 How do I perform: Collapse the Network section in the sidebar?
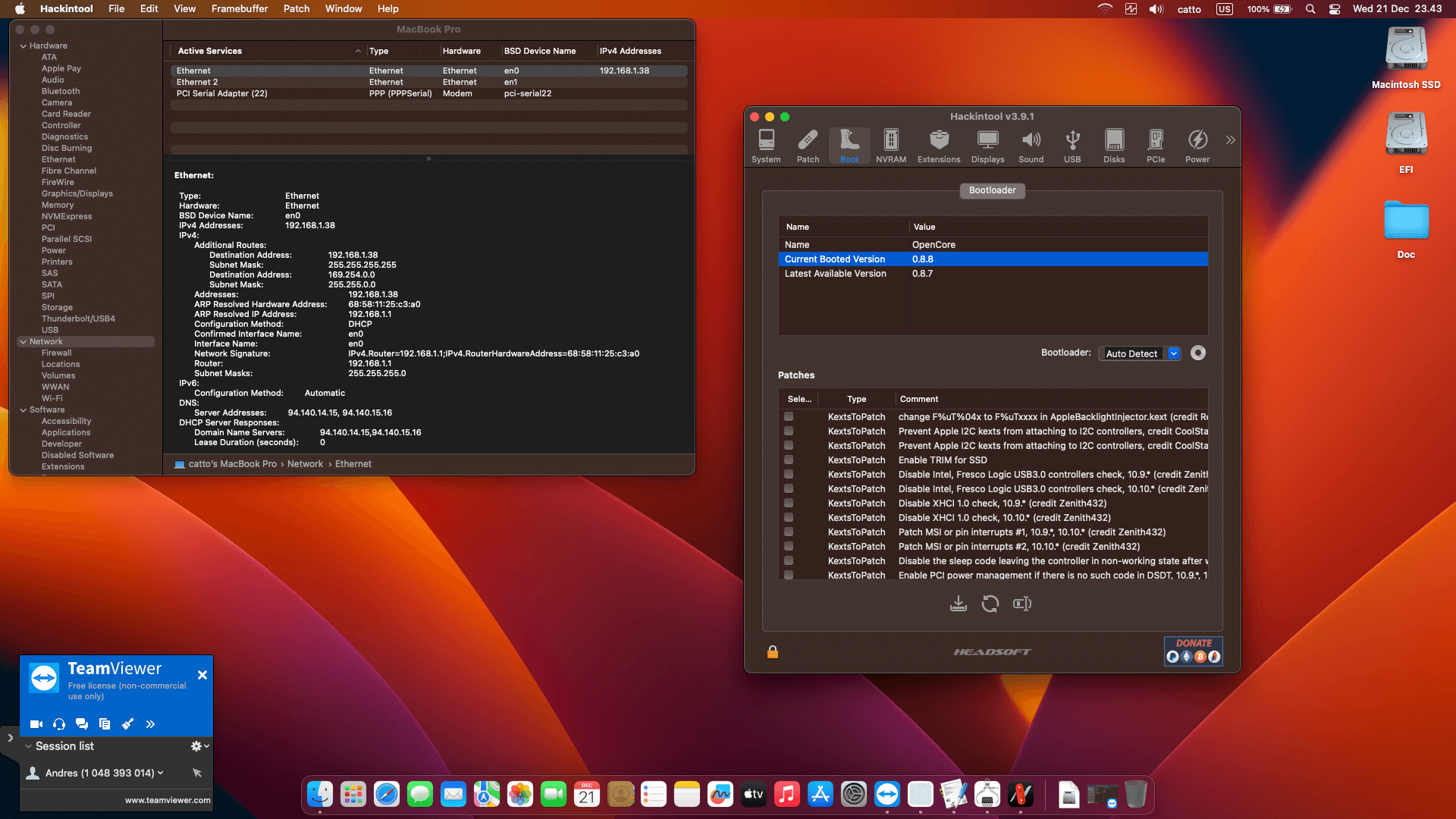point(24,341)
